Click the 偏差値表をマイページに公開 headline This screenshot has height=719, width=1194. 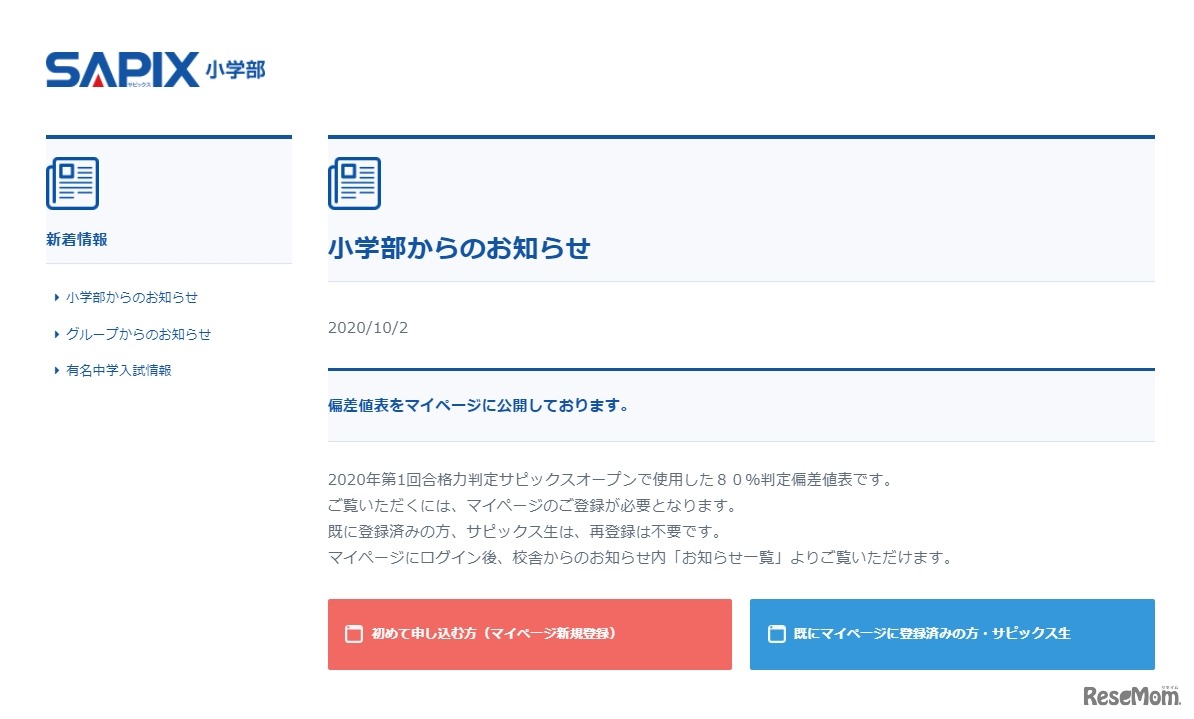(478, 405)
